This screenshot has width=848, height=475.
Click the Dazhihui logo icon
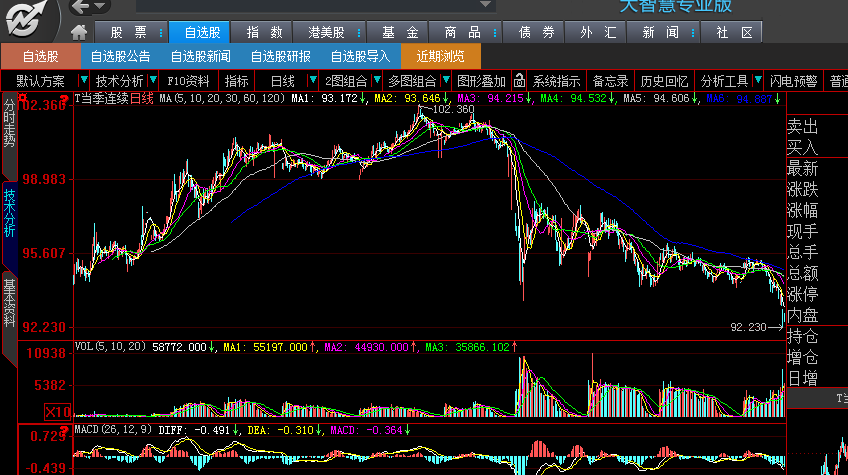point(25,19)
